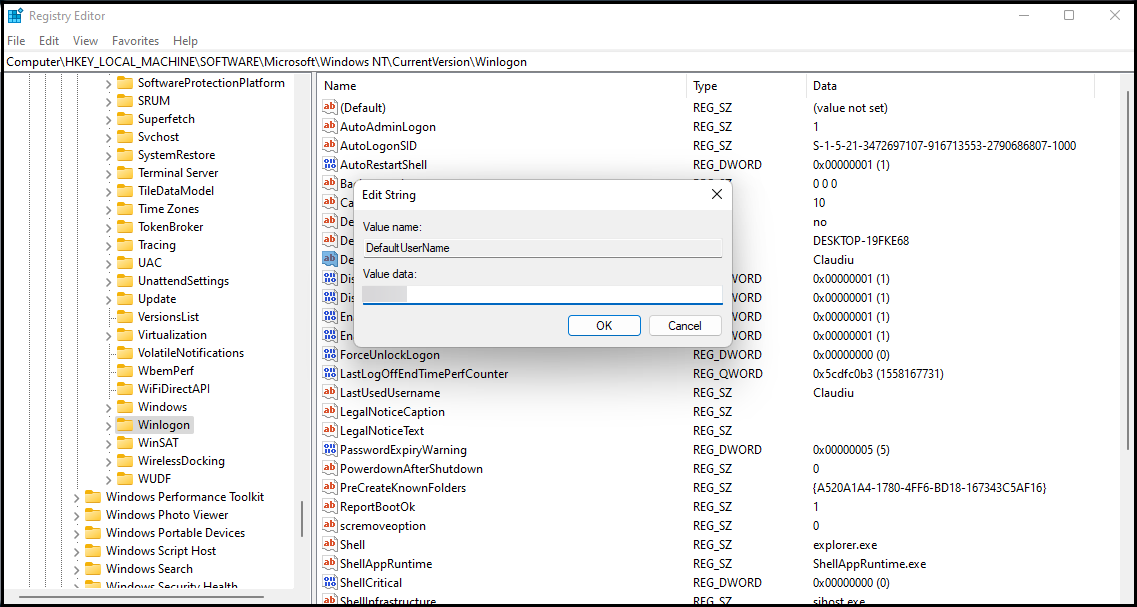Expand the Winlogon key
Viewport: 1137px width, 607px height.
pos(109,425)
